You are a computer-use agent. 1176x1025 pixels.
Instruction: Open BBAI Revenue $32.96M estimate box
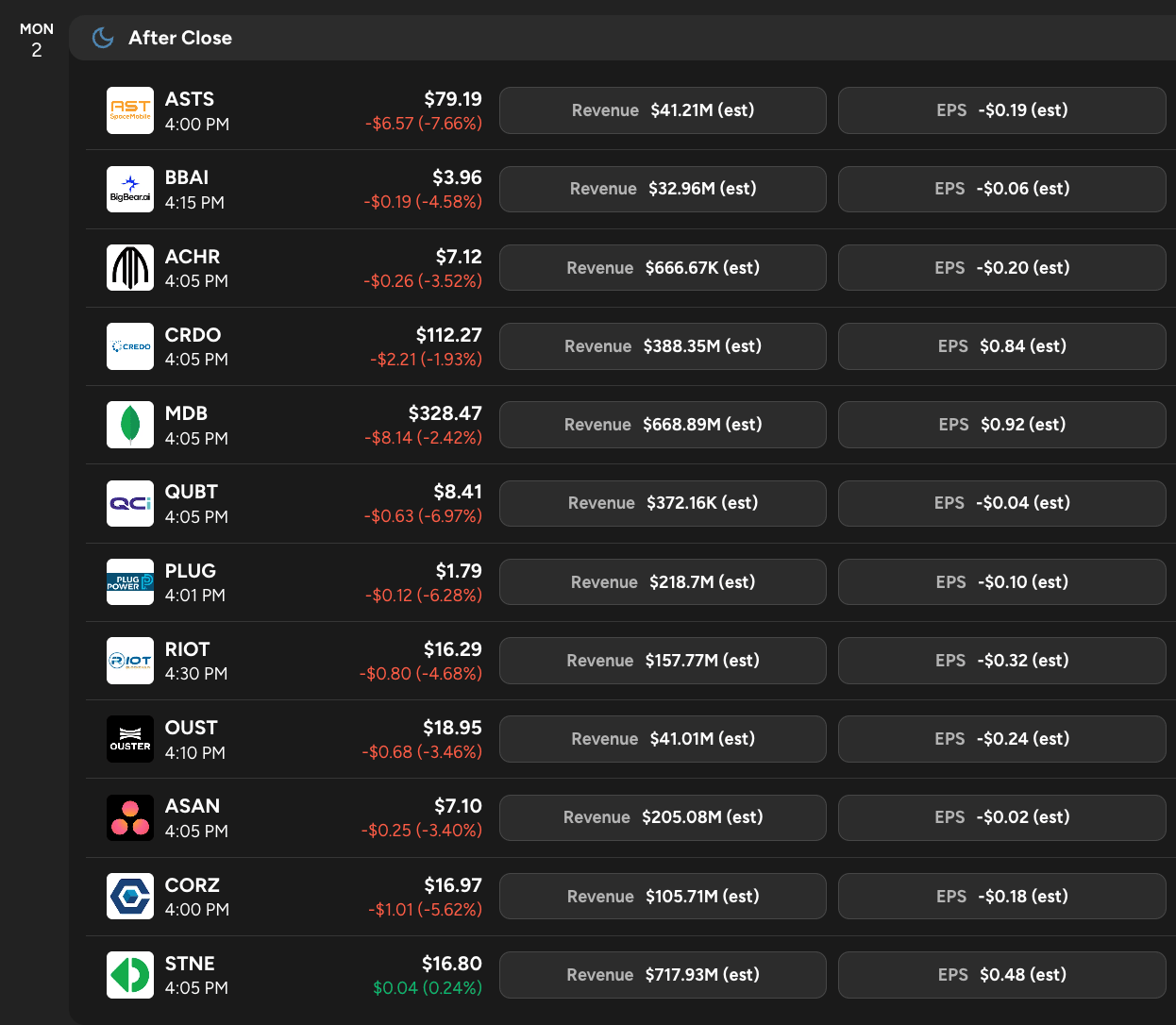click(x=663, y=189)
